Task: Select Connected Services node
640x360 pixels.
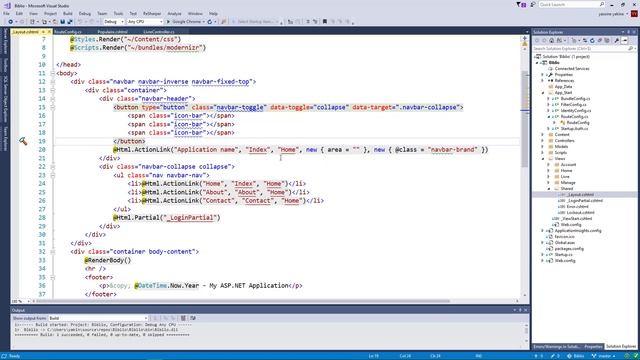Action: point(572,69)
